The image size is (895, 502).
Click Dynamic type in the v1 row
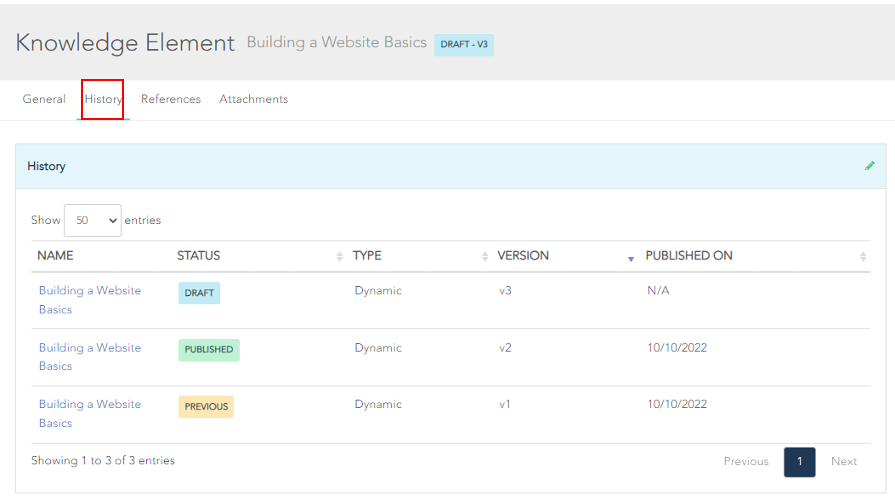pos(378,404)
